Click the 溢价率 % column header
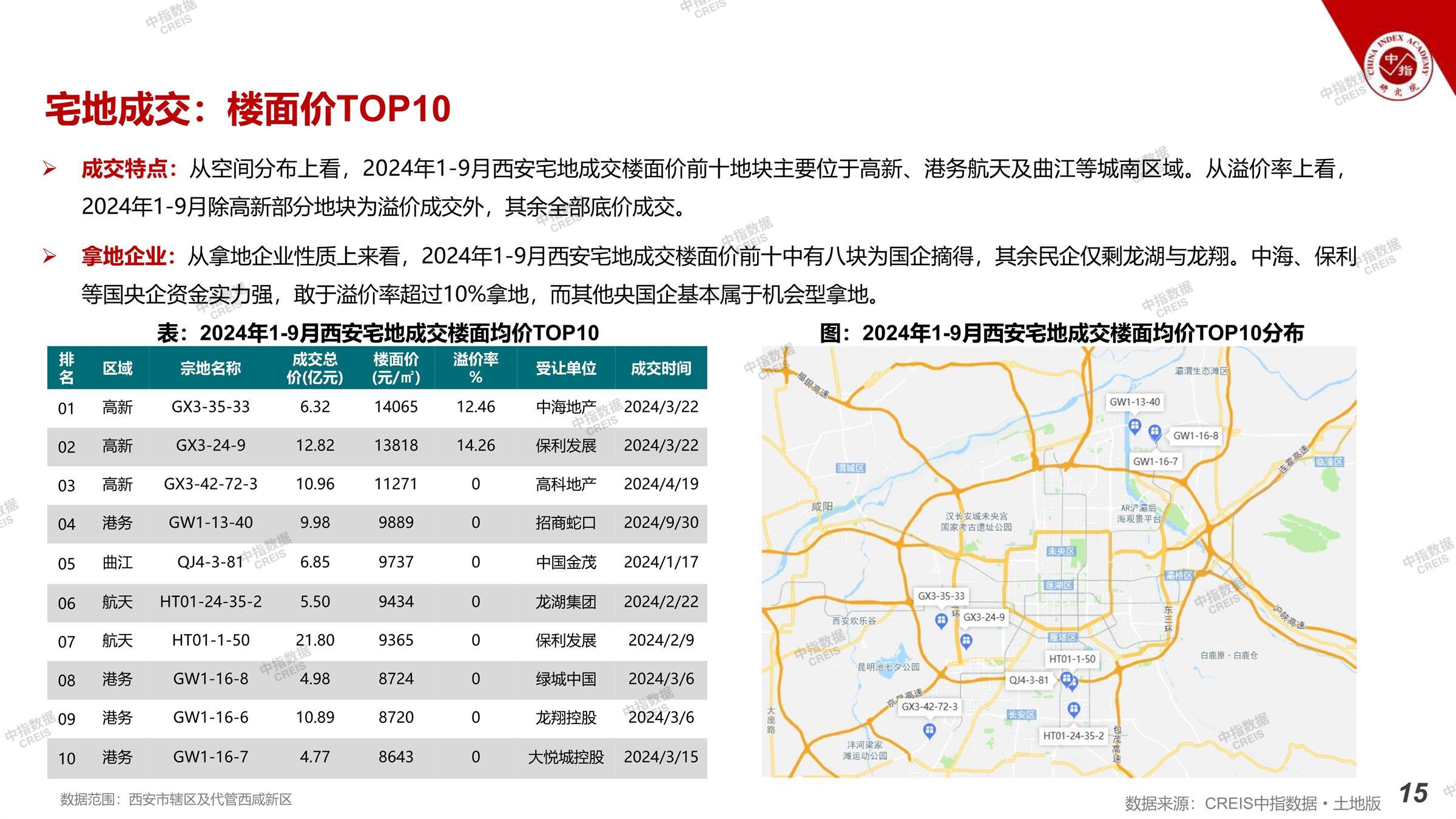The width and height of the screenshot is (1456, 819). tap(476, 368)
